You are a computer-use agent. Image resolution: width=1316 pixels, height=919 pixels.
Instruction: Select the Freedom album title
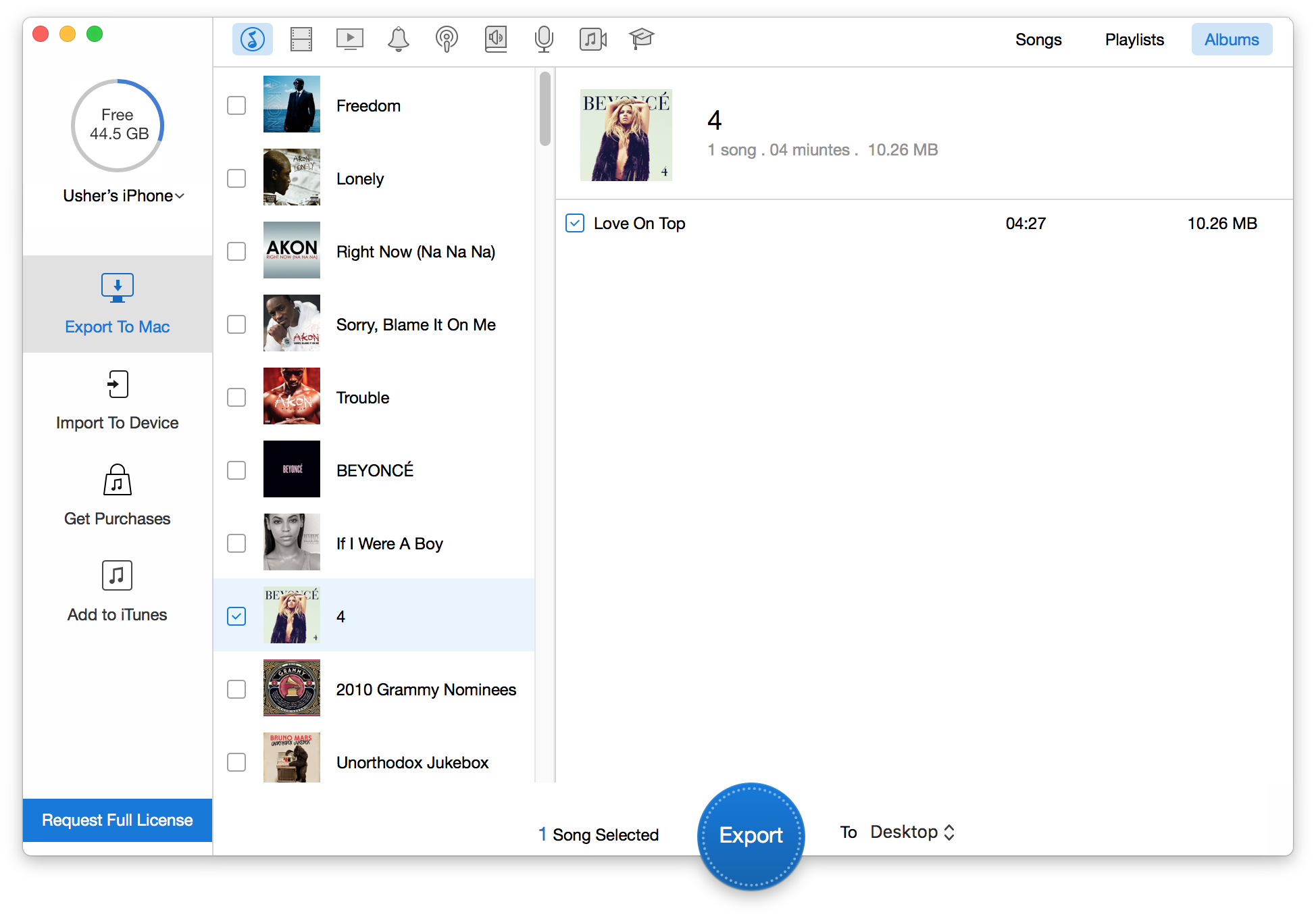tap(368, 106)
